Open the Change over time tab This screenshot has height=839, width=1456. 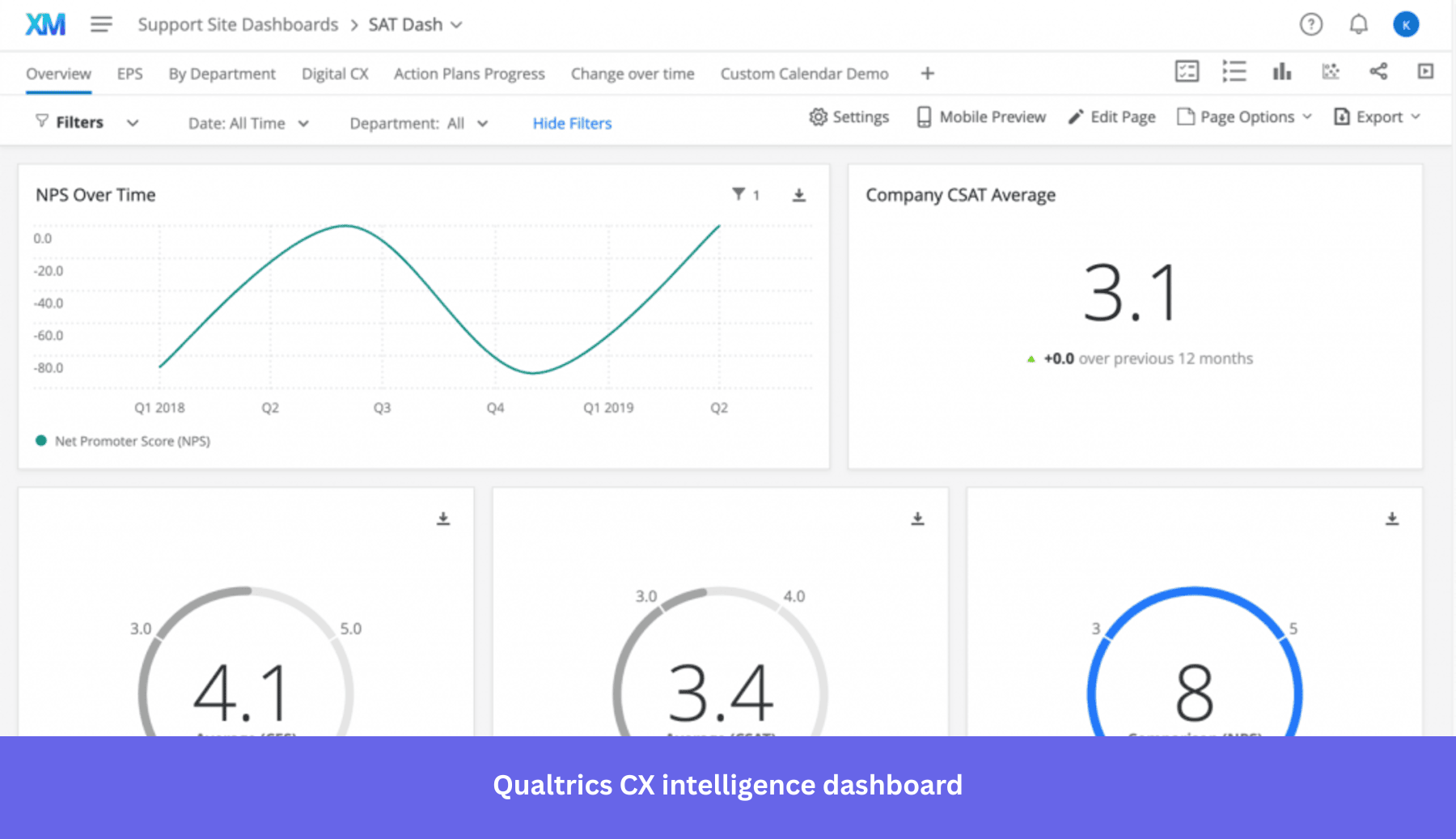point(633,74)
